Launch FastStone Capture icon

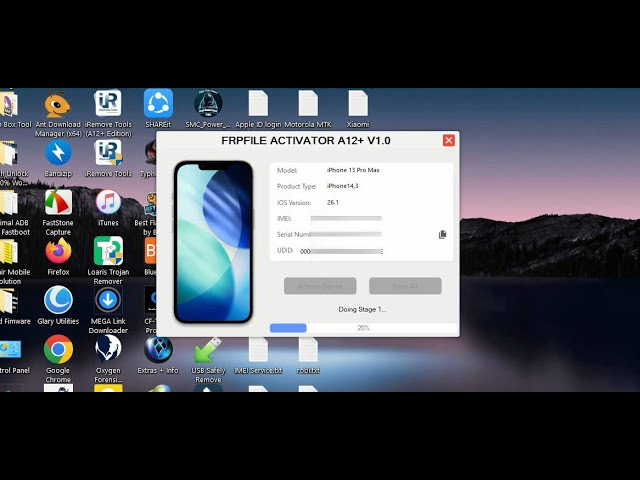58,202
